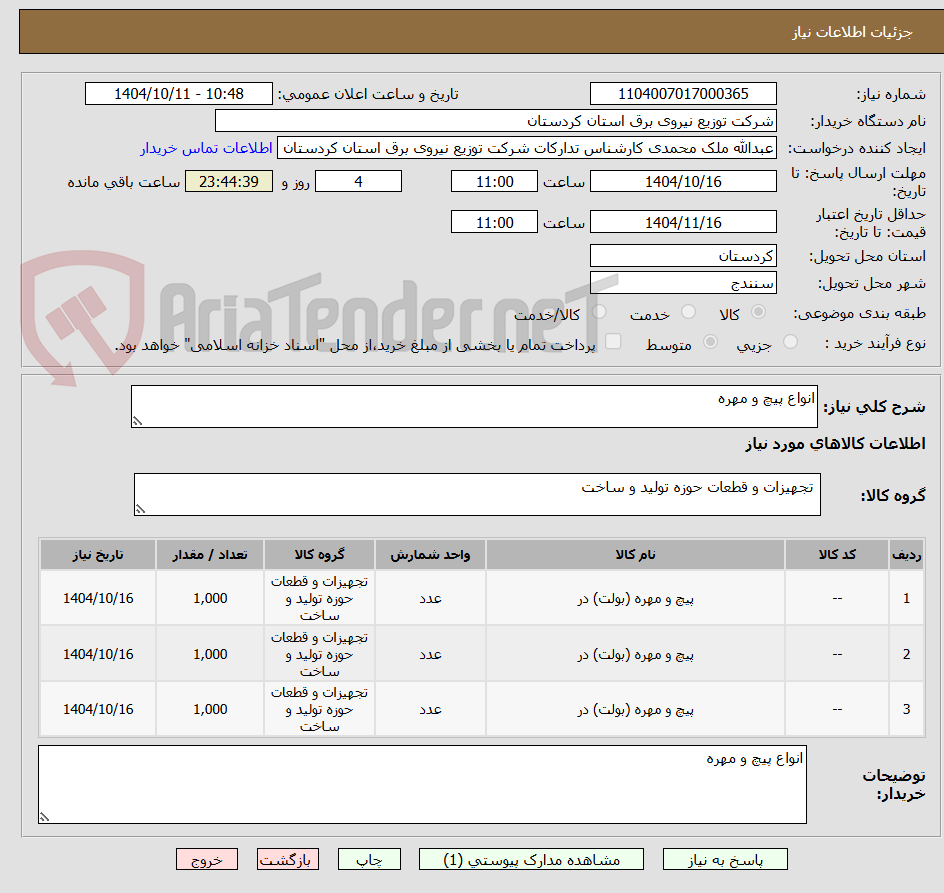Image resolution: width=944 pixels, height=893 pixels.
Task: Click need date 1404/10/16 in row 3
Action: coord(98,709)
